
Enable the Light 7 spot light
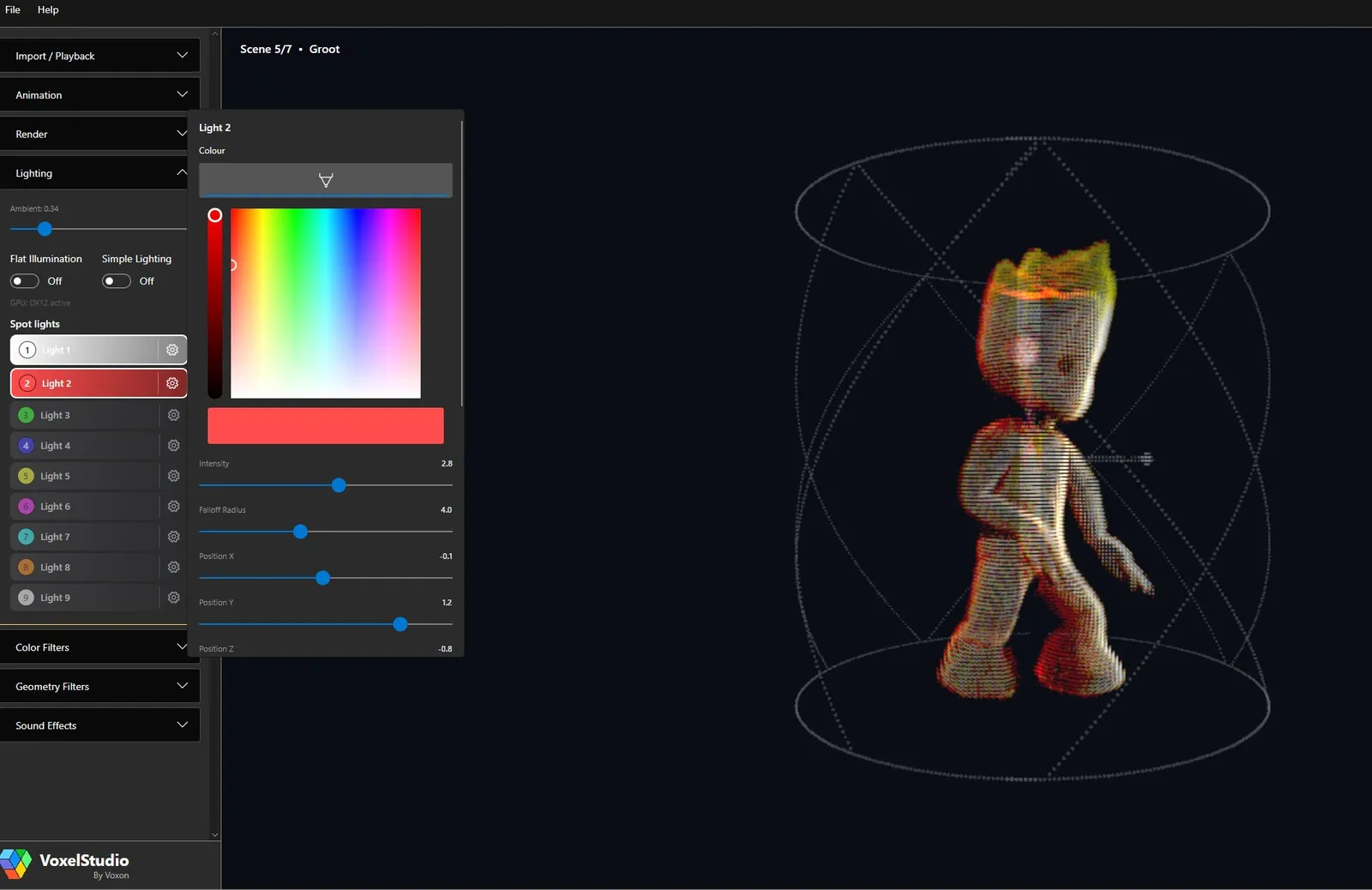coord(86,537)
